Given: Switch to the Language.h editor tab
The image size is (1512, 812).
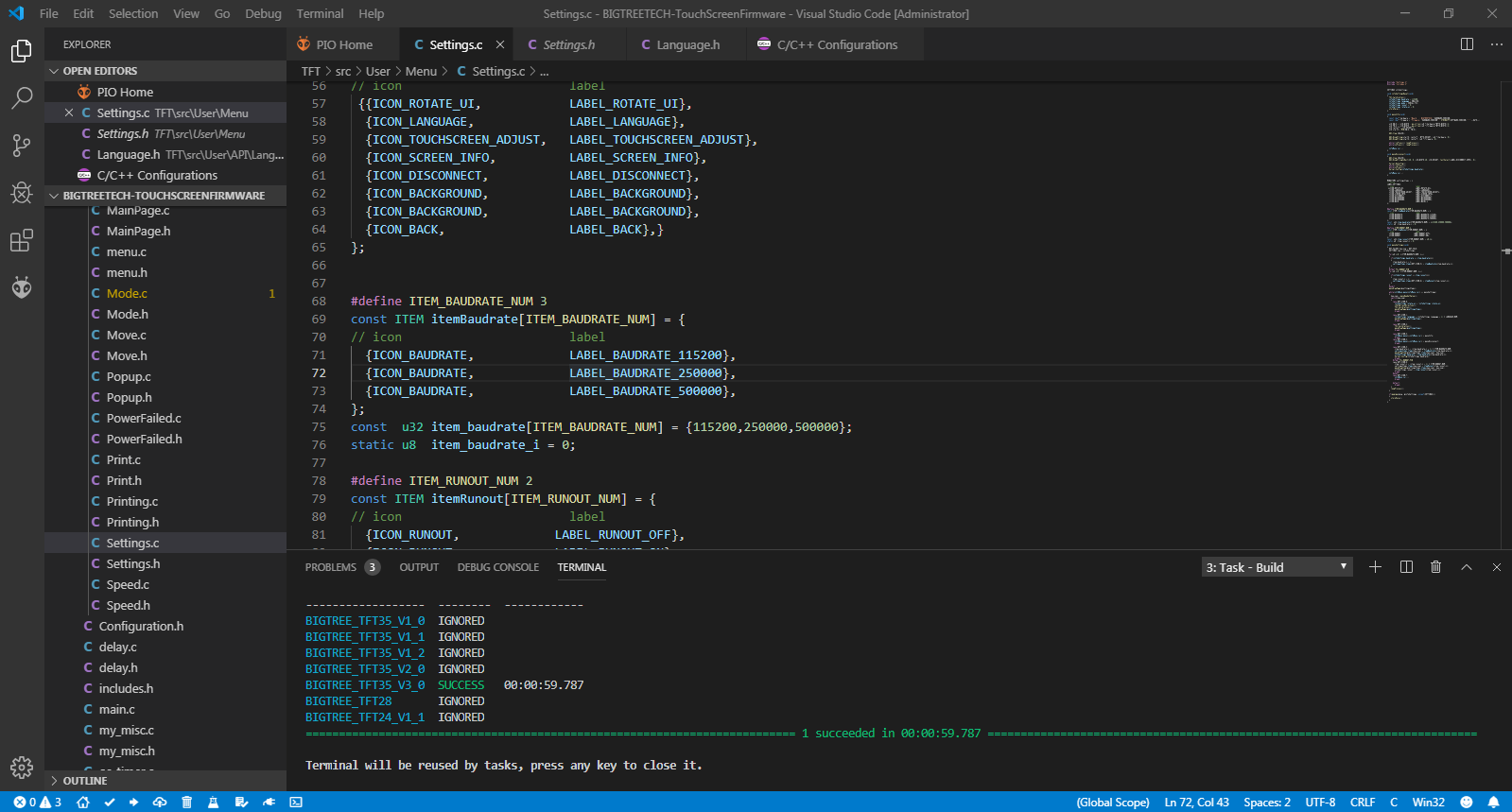Looking at the screenshot, I should (x=687, y=44).
